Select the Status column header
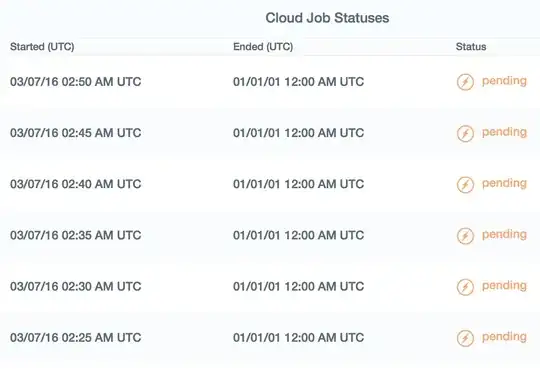Viewport: 540px width, 369px height. [471, 47]
